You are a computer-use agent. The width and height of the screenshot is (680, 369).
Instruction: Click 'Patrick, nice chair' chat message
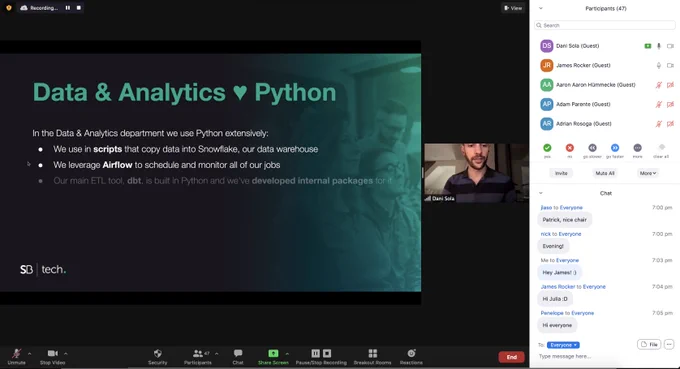tap(564, 220)
